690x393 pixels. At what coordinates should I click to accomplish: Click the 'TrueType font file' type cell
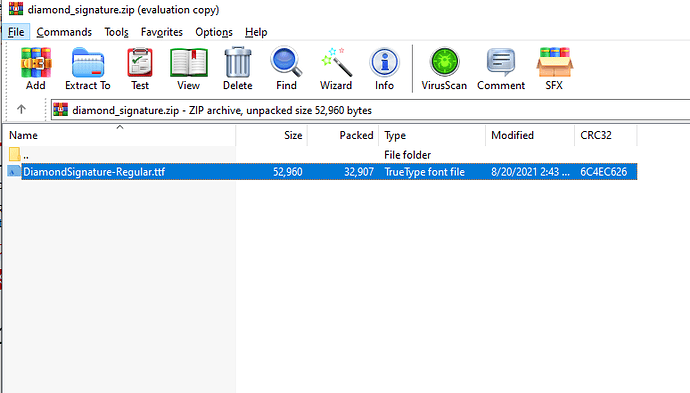tap(424, 172)
